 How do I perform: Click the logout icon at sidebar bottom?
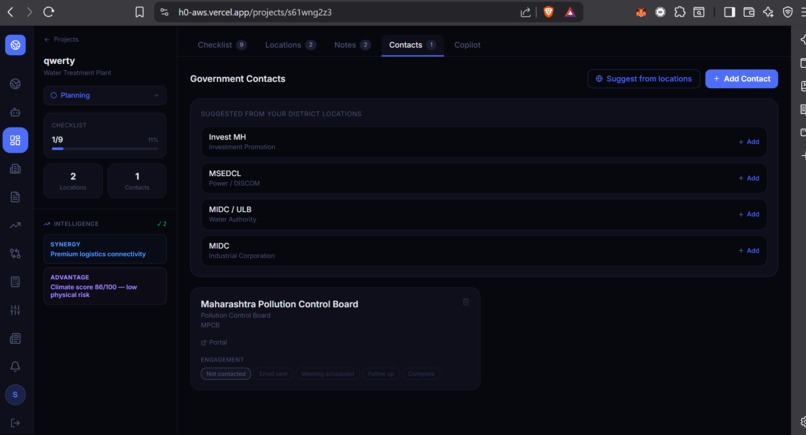click(x=15, y=423)
